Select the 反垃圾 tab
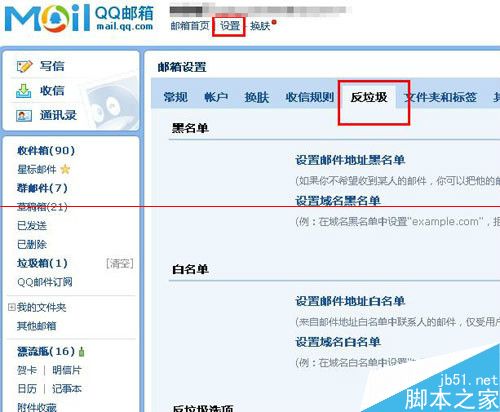Viewport: 500px width, 412px height. tap(369, 97)
